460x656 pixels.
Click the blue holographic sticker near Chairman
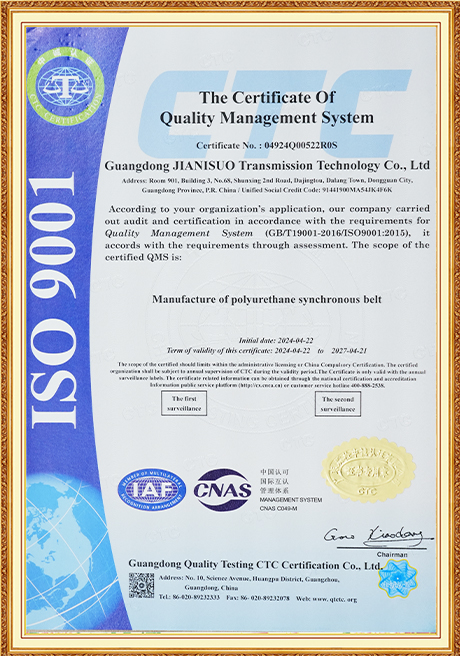point(399,579)
